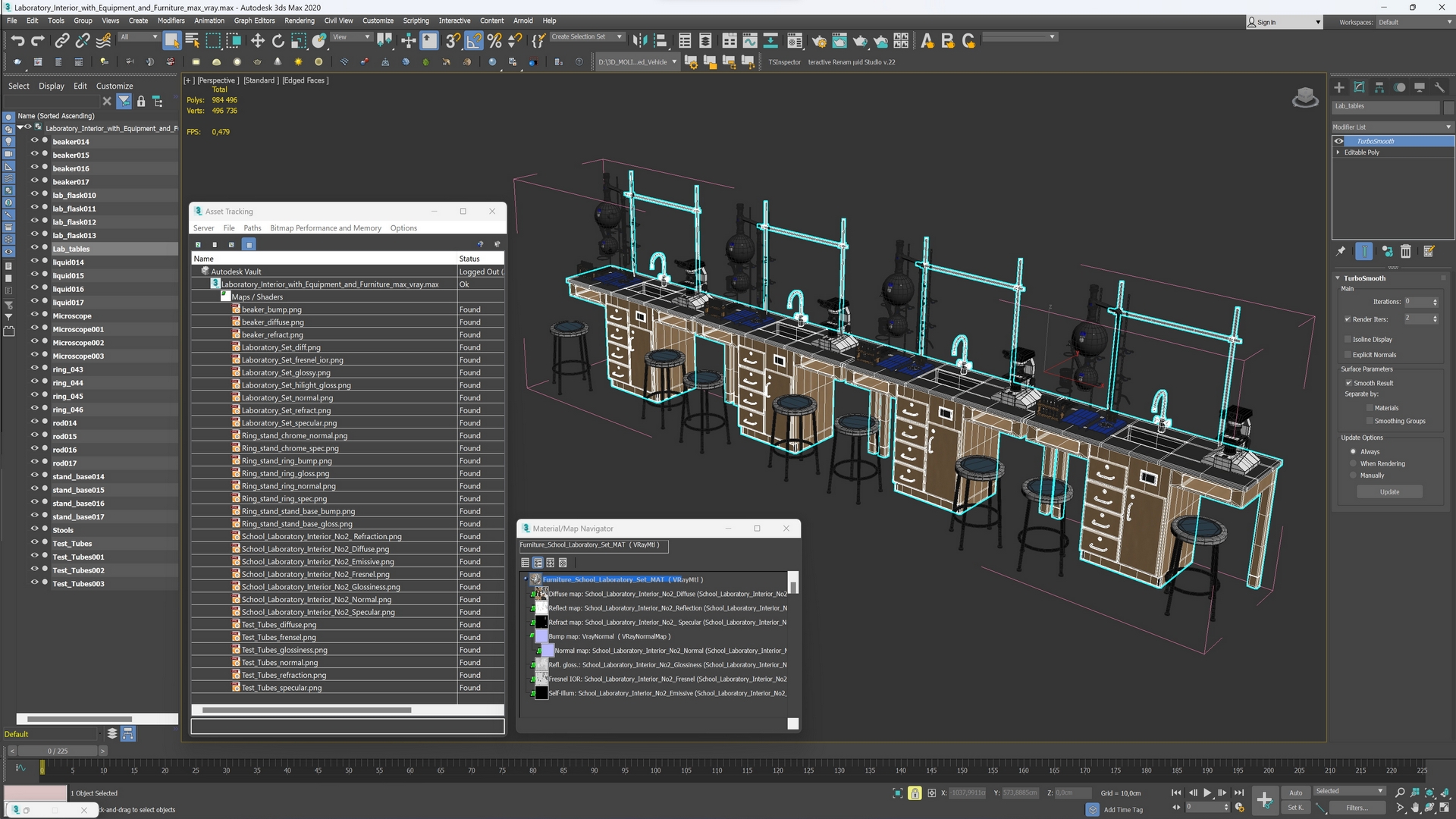Toggle the 3D Snaps icon
This screenshot has height=819, width=1456.
[x=453, y=41]
